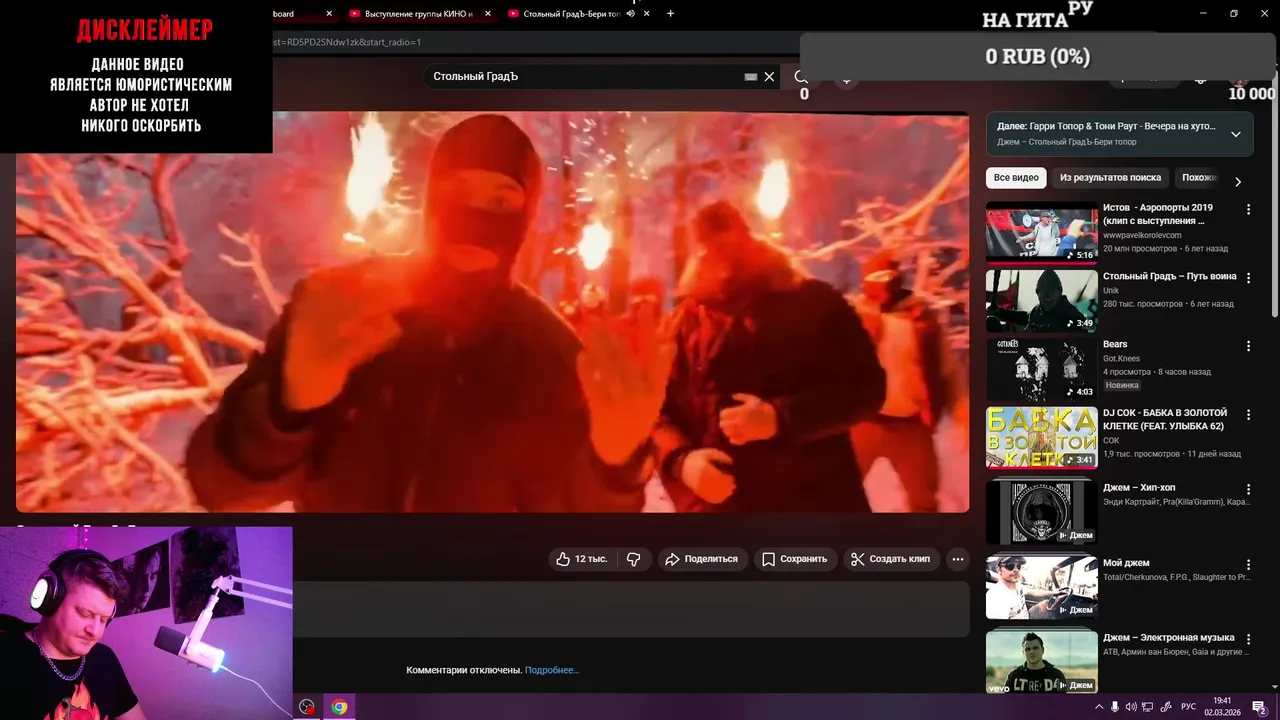Image resolution: width=1280 pixels, height=720 pixels.
Task: Open a new browser tab with plus
Action: click(x=670, y=14)
